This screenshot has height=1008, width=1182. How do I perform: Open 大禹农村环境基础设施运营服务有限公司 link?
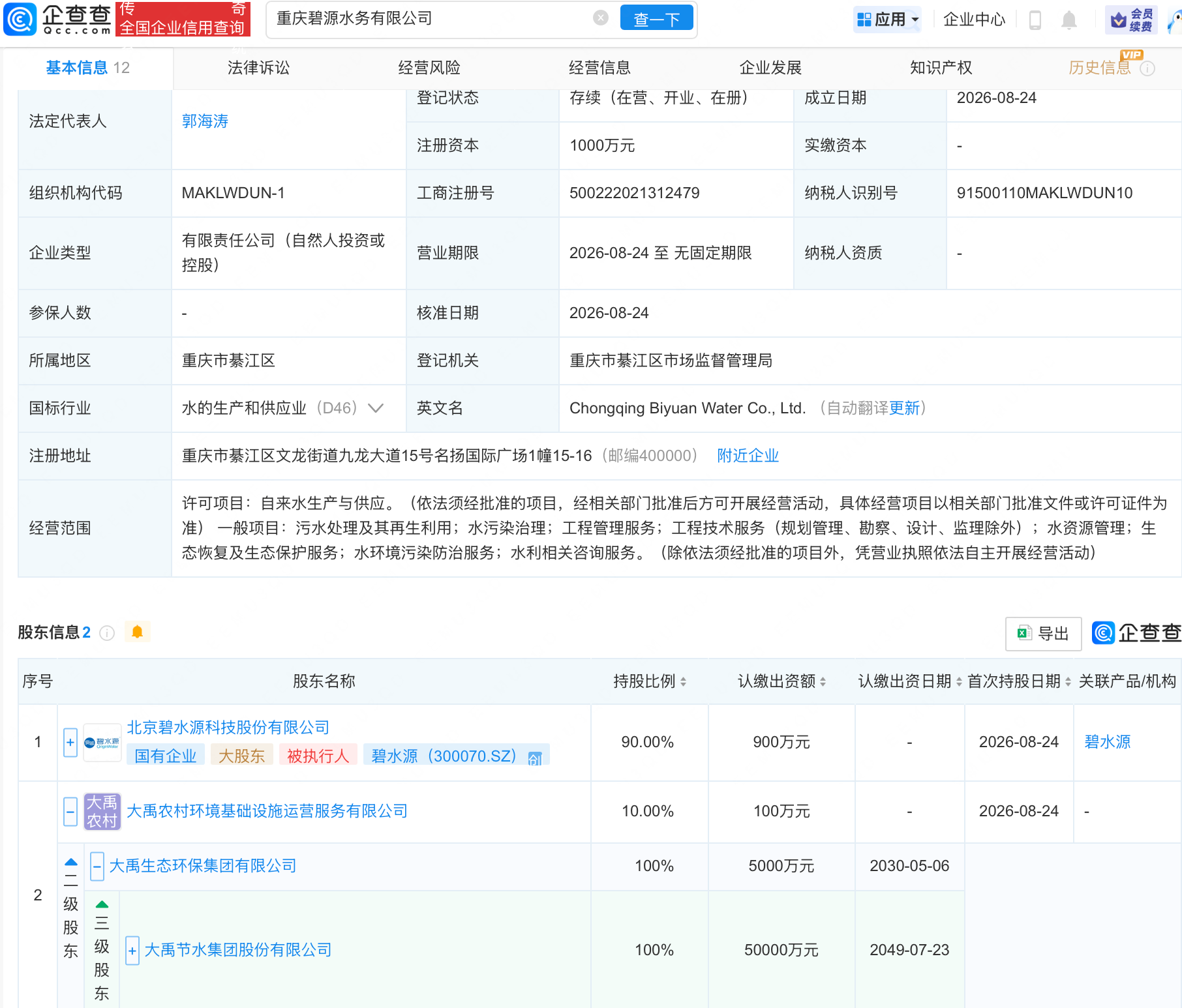click(x=267, y=811)
